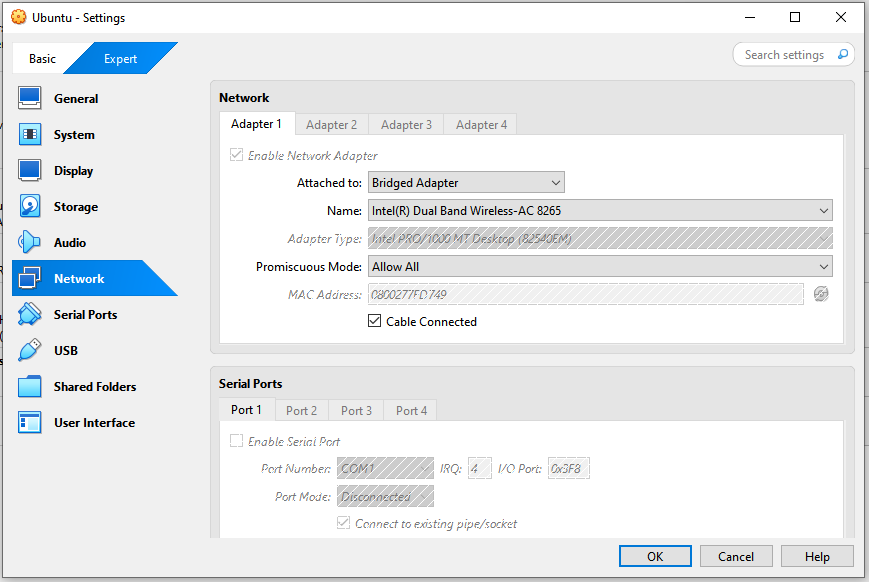869x582 pixels.
Task: Expand the Promiscuous Mode dropdown
Action: coord(600,266)
